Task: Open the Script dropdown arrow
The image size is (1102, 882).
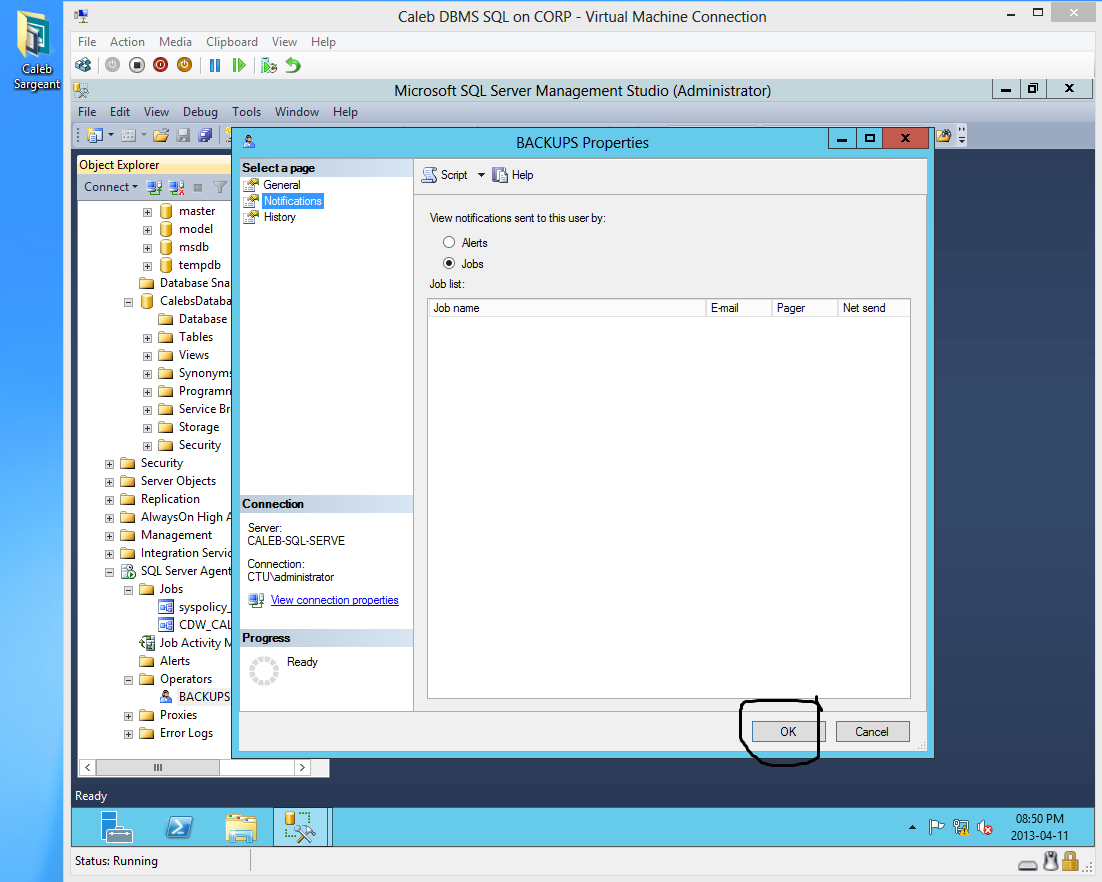Action: tap(481, 175)
